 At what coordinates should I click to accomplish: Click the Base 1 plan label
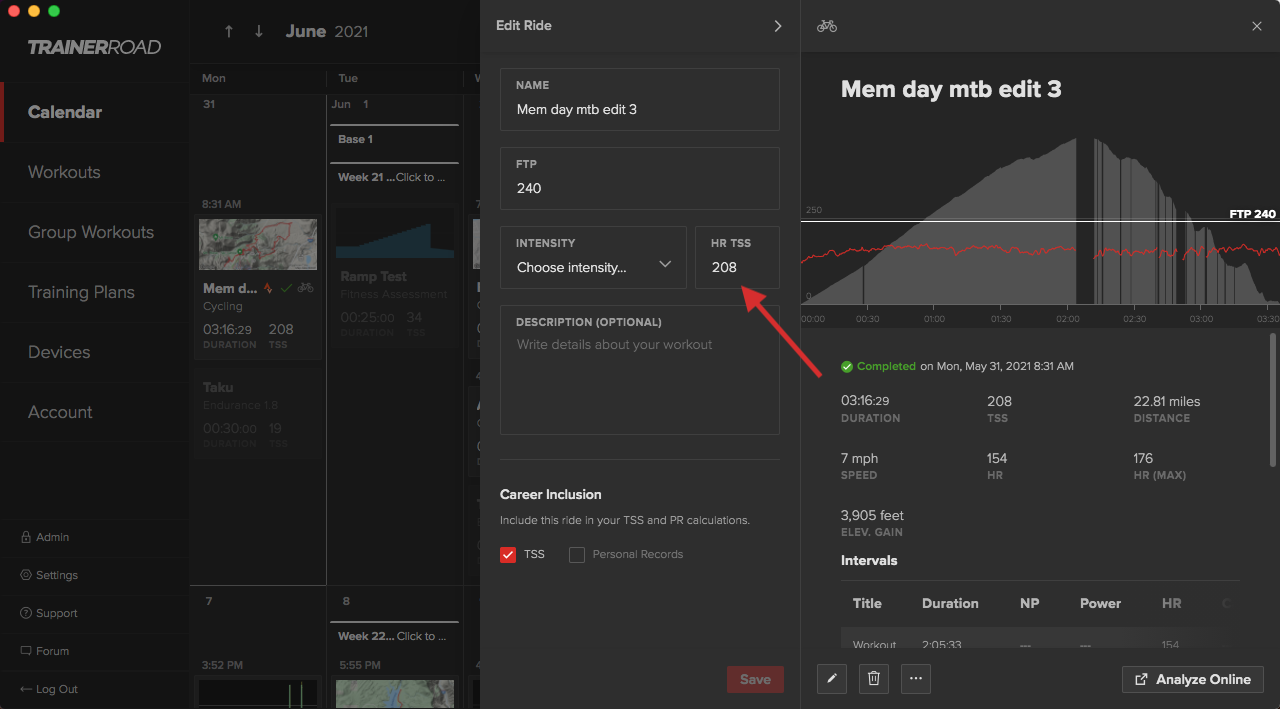pos(355,139)
